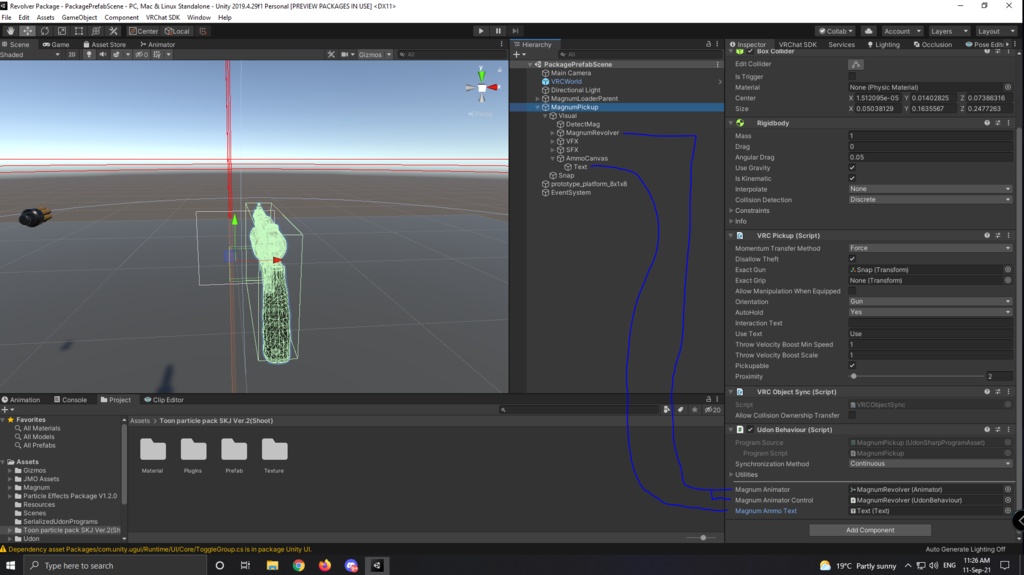This screenshot has width=1024, height=575.
Task: Toggle the Use Gravity checkbox
Action: point(852,168)
